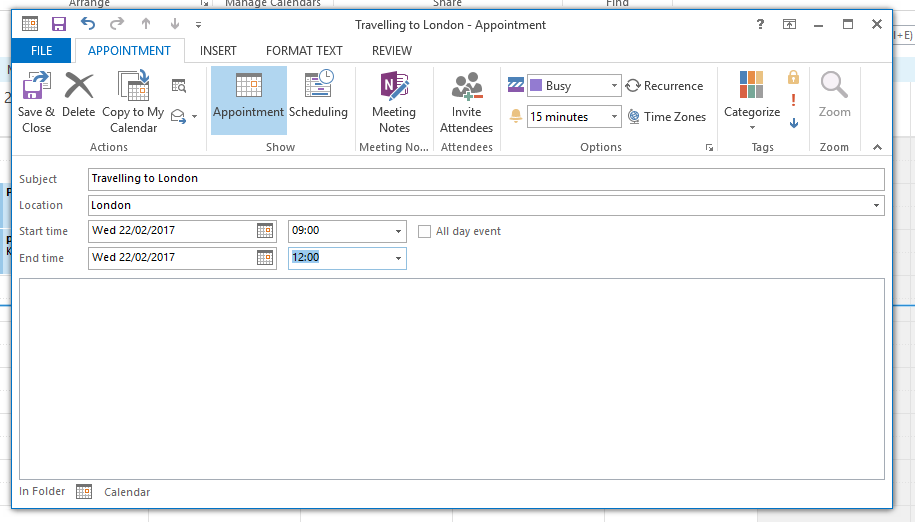Click in the appointment notes body
This screenshot has width=915, height=522.
(x=452, y=379)
